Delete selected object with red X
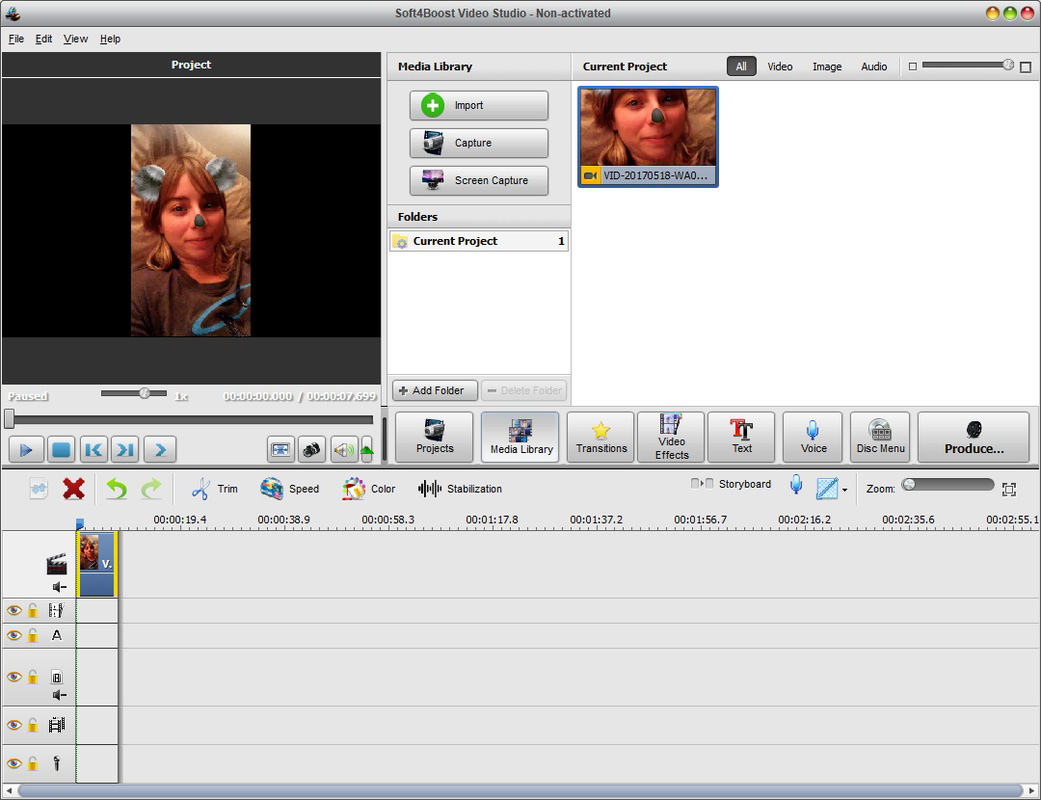The image size is (1041, 800). coord(74,489)
